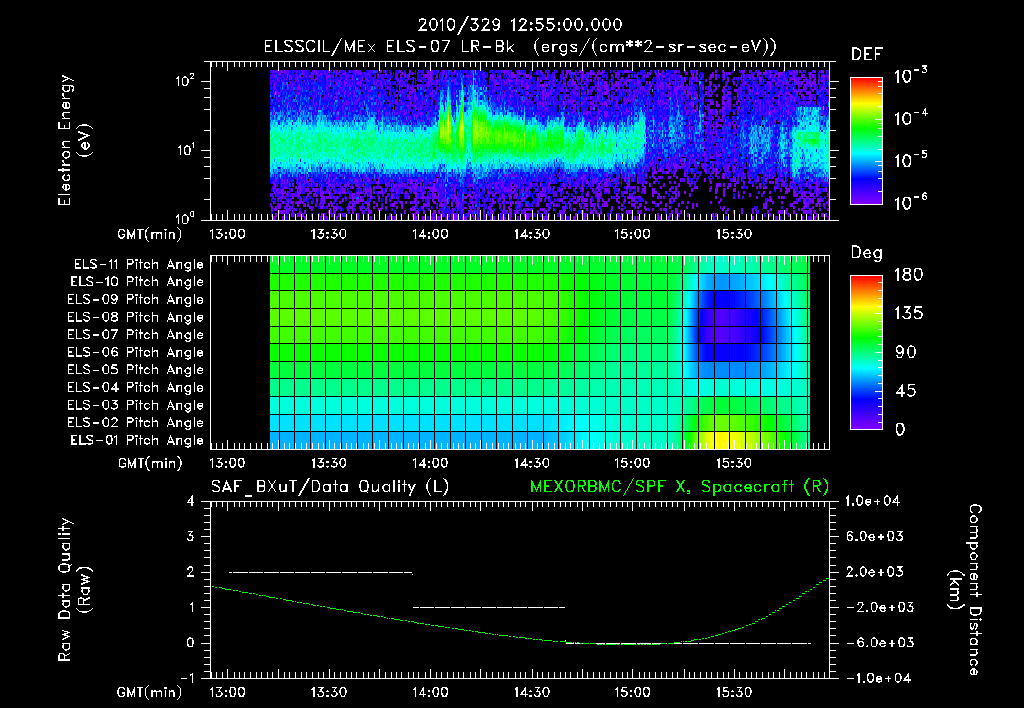
Task: Click the 14:00 tick under the spectrogram panel
Action: [430, 234]
